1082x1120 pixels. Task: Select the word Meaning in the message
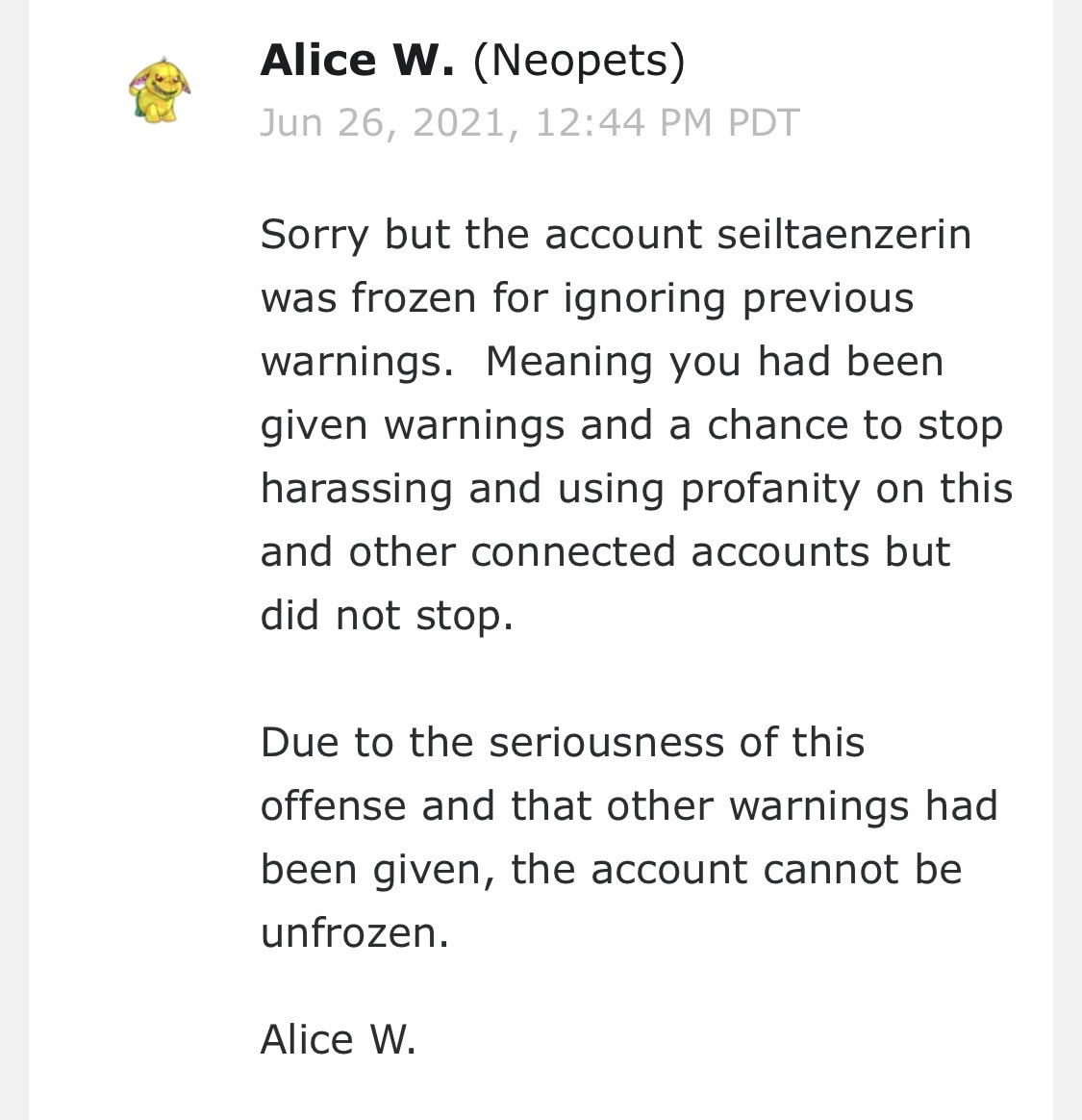coord(569,363)
